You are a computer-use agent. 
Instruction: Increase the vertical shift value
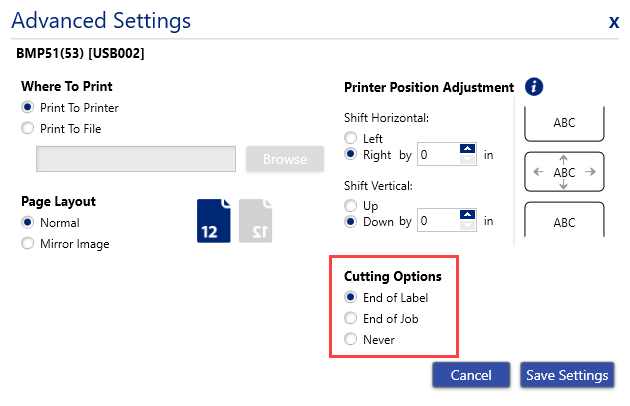coord(467,215)
